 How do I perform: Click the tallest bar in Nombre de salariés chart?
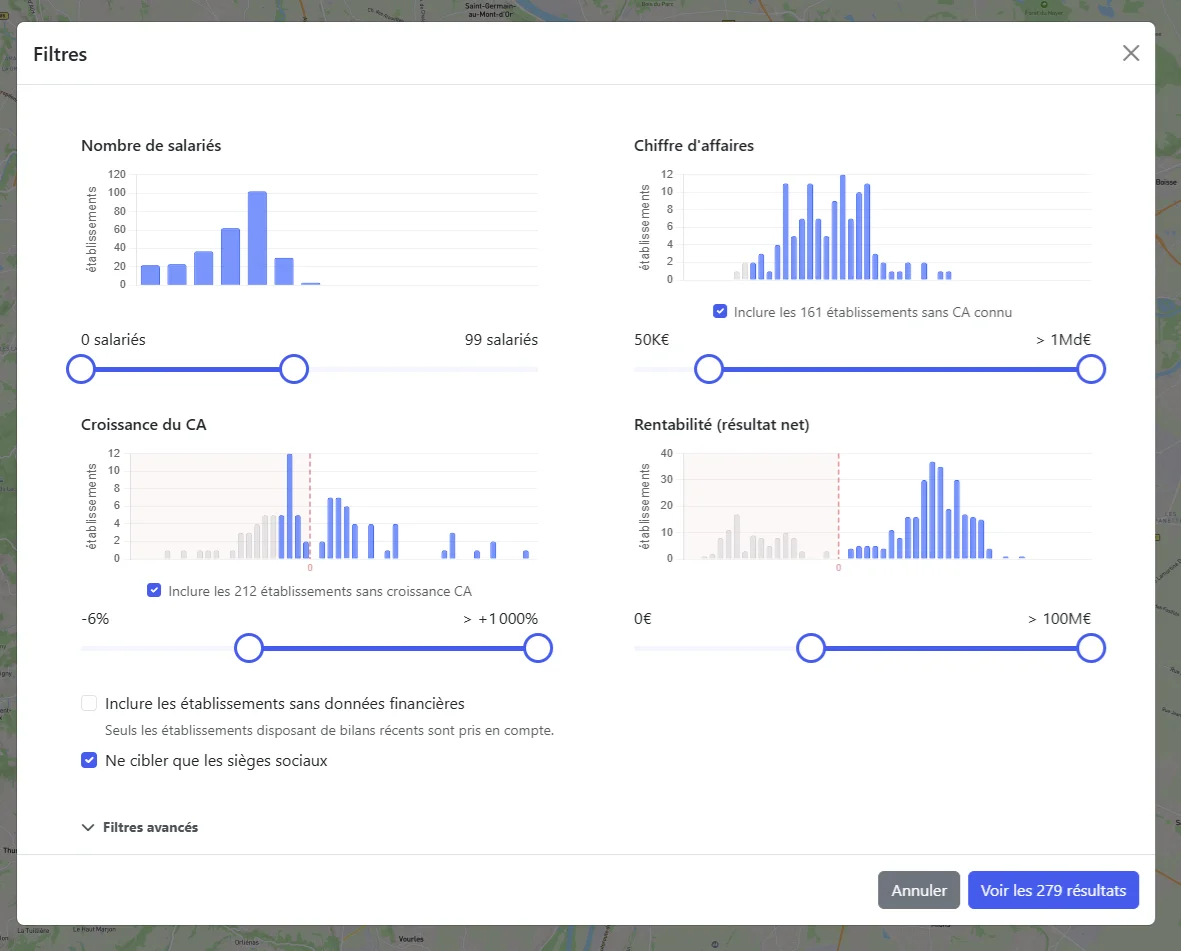(257, 238)
